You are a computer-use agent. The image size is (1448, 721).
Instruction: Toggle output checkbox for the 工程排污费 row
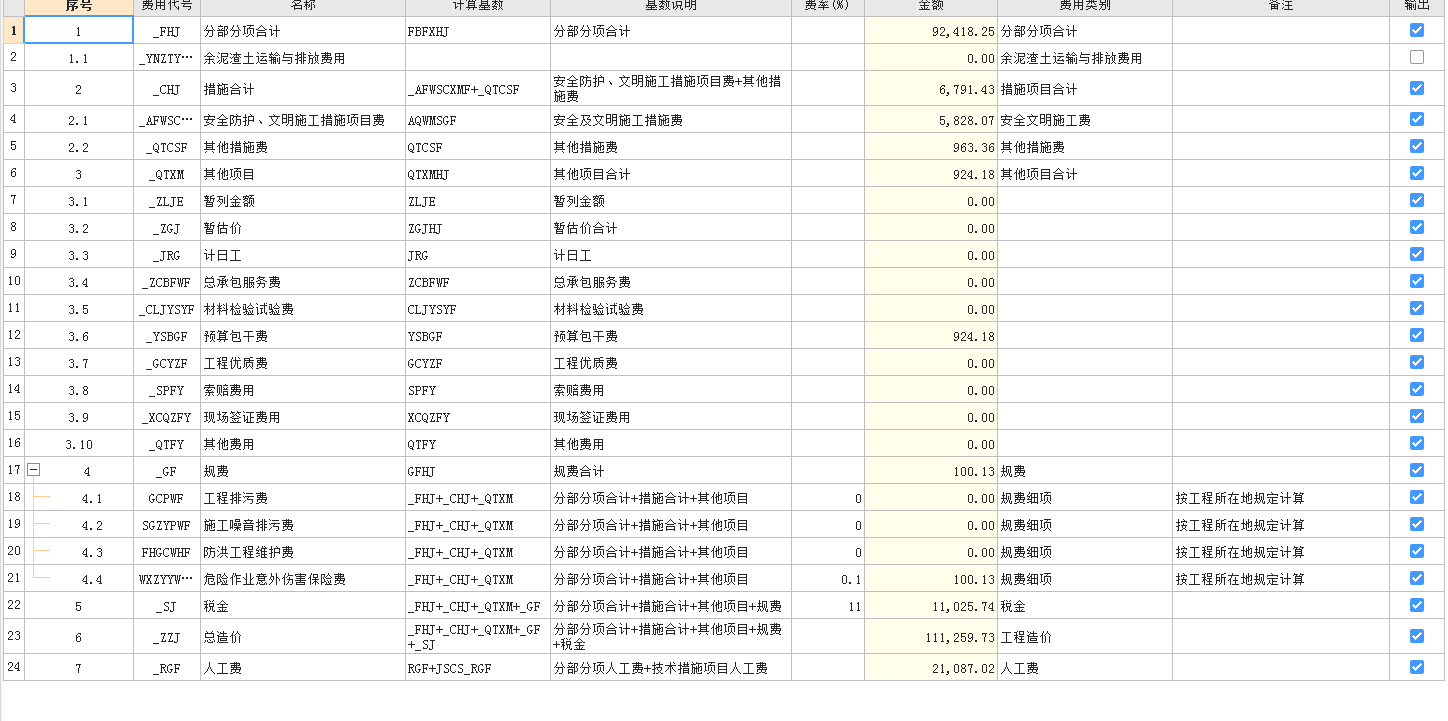point(1416,497)
